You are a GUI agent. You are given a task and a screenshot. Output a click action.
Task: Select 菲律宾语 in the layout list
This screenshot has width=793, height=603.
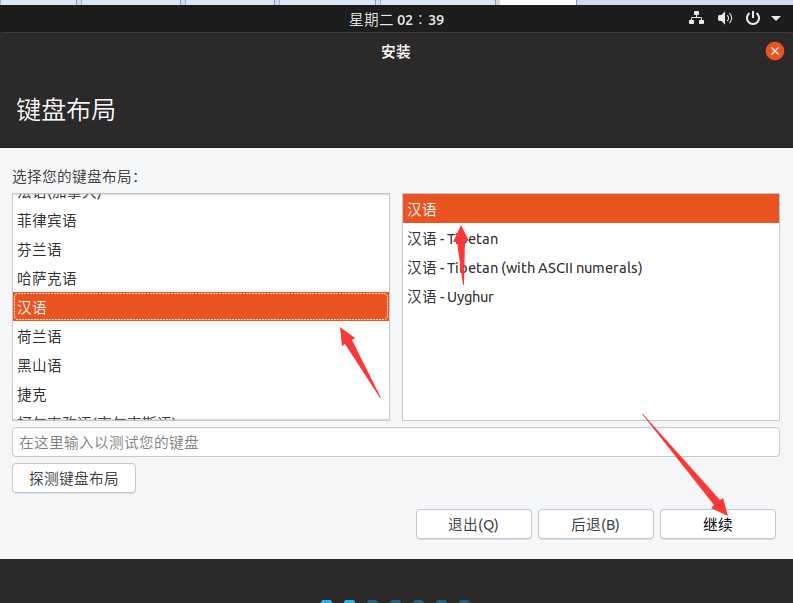(201, 221)
